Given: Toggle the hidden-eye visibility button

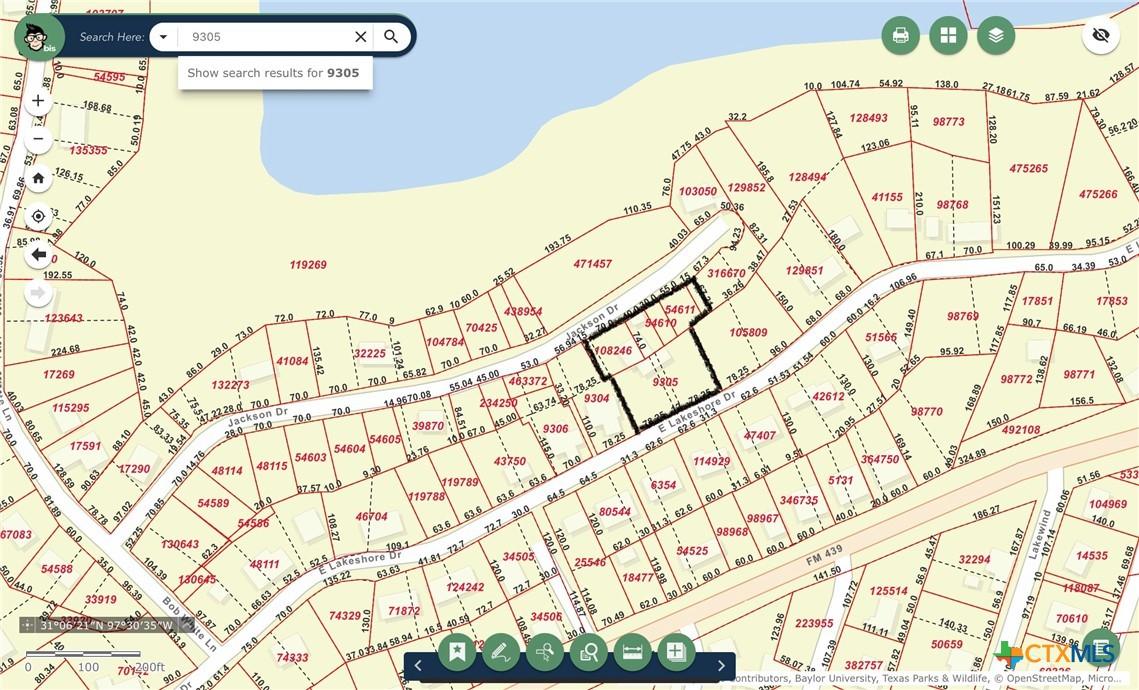Looking at the screenshot, I should coord(1101,35).
